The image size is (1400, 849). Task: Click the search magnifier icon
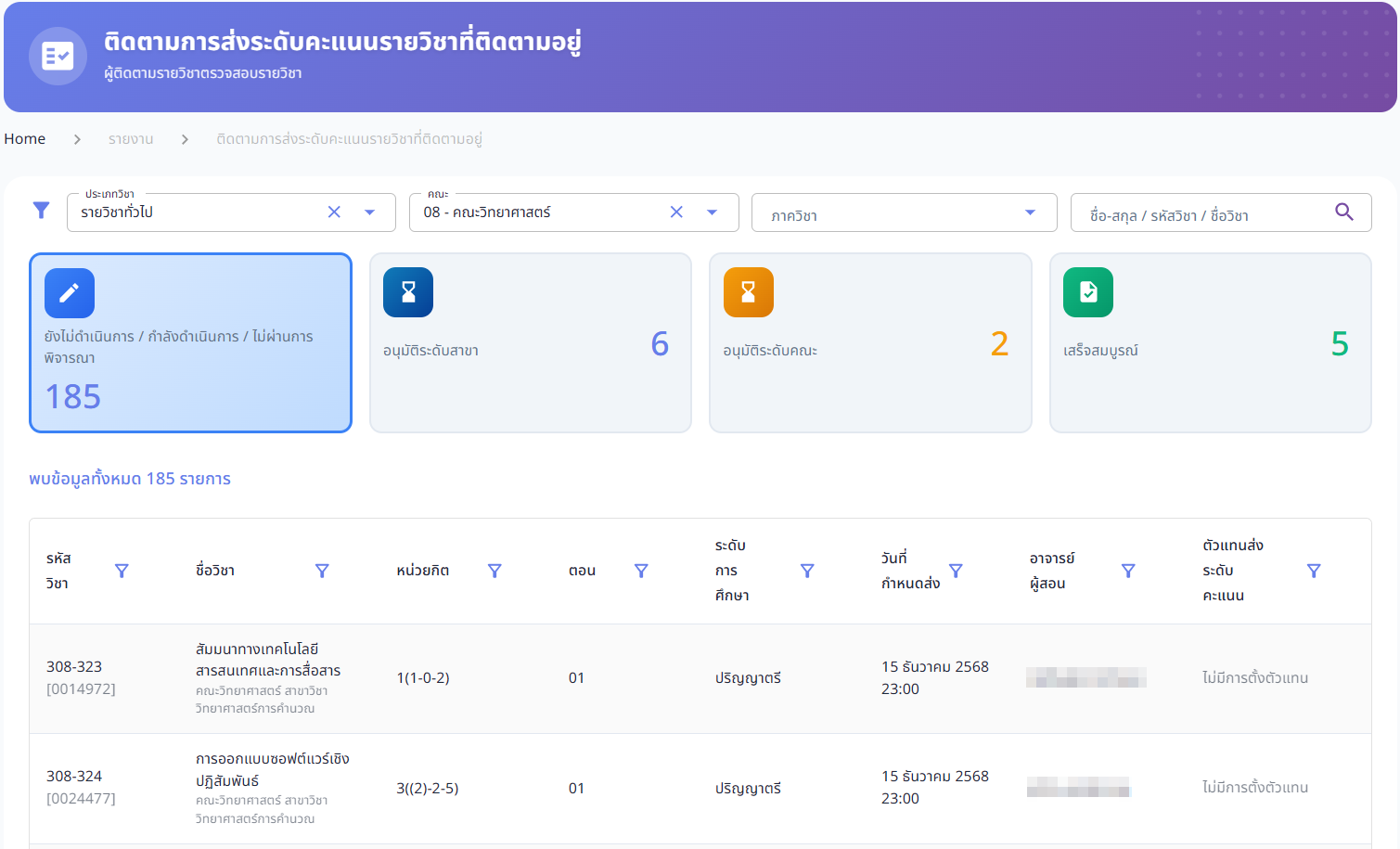pyautogui.click(x=1343, y=212)
